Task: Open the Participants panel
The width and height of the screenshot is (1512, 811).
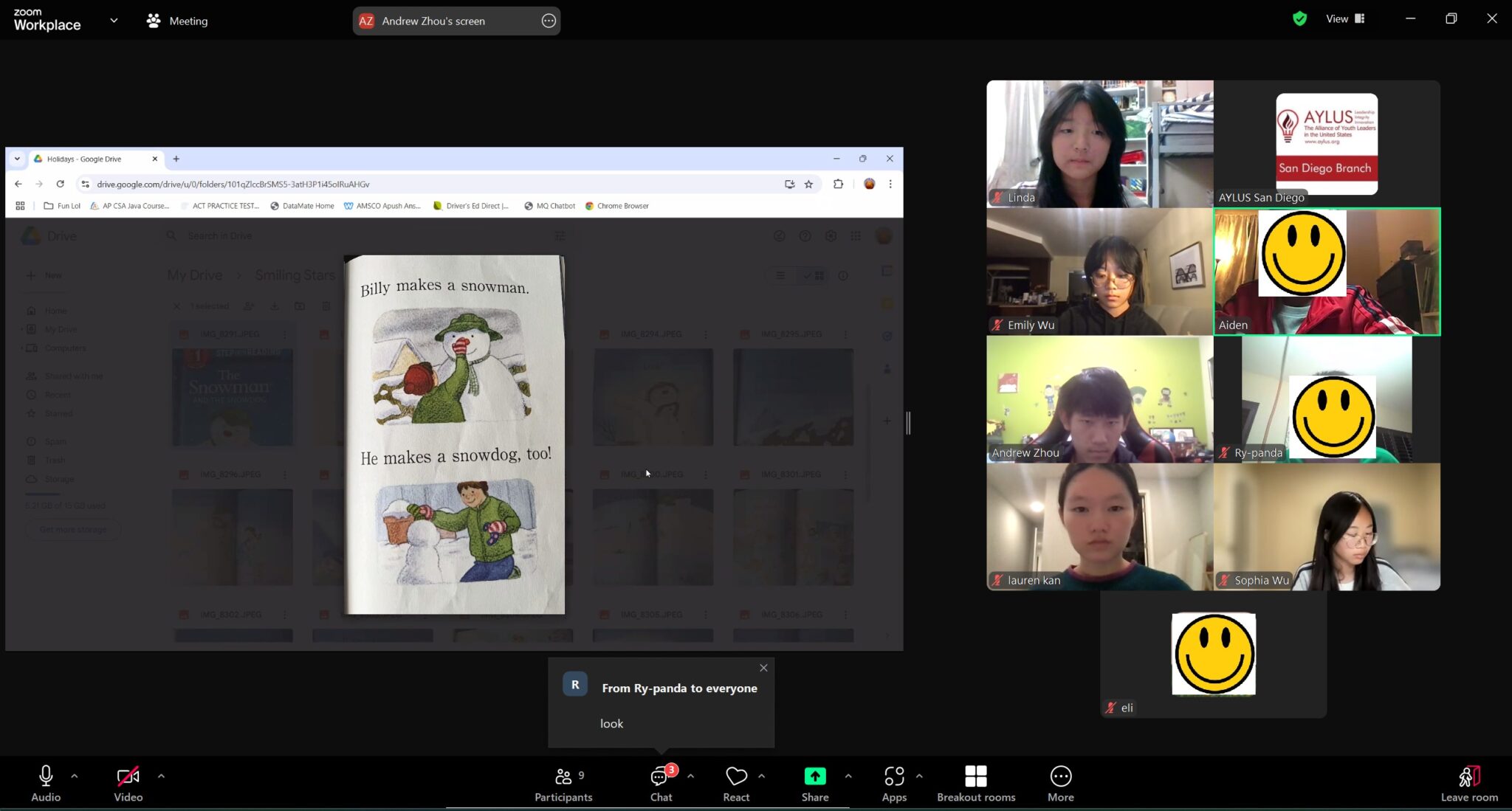Action: pos(563,784)
